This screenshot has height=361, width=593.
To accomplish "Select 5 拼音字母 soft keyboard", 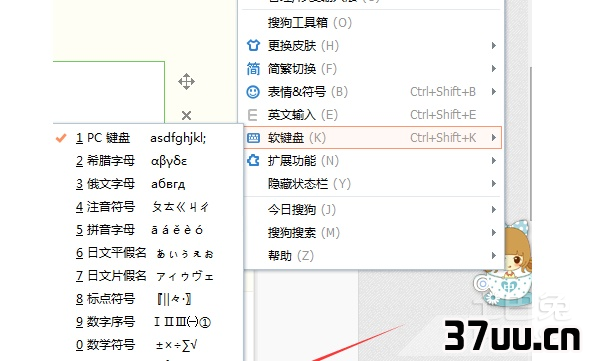I will 147,230.
